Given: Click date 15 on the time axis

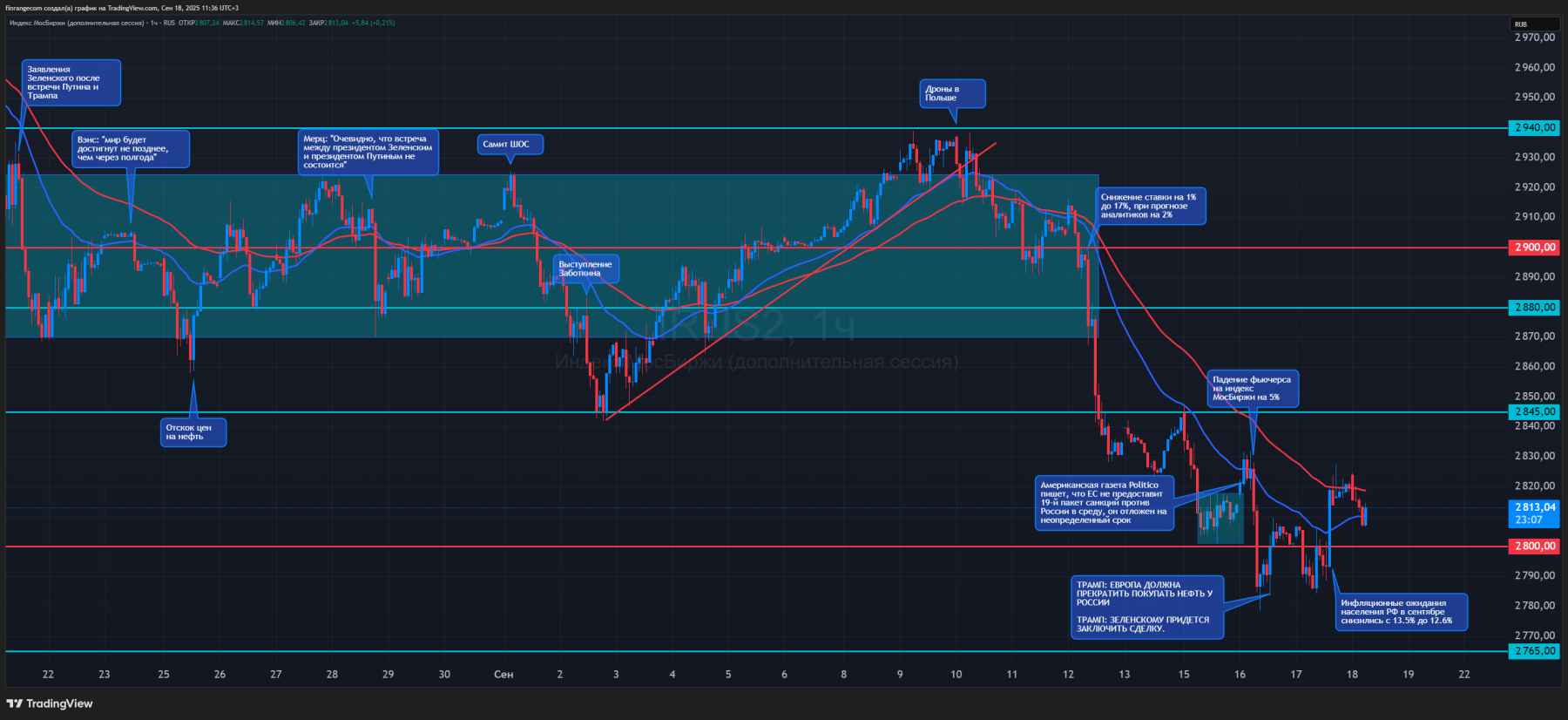Looking at the screenshot, I should click(x=1184, y=675).
